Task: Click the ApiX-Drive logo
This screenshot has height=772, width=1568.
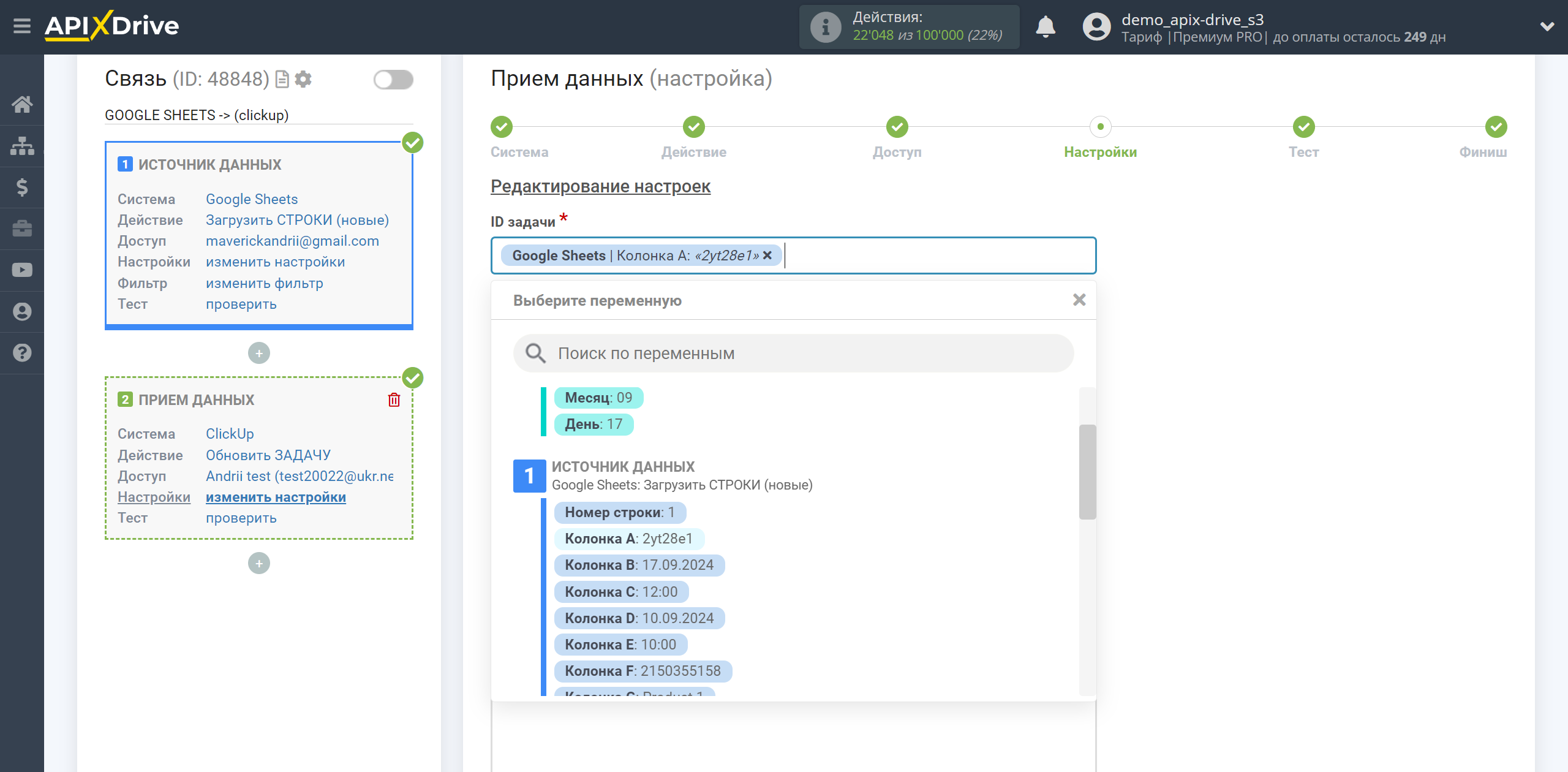Action: coord(111,26)
